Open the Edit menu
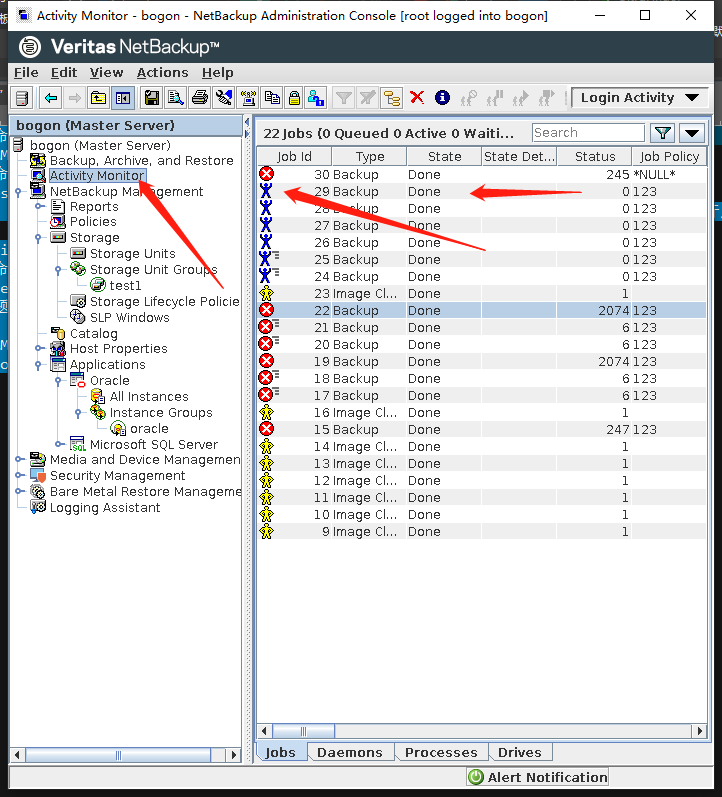 [64, 73]
